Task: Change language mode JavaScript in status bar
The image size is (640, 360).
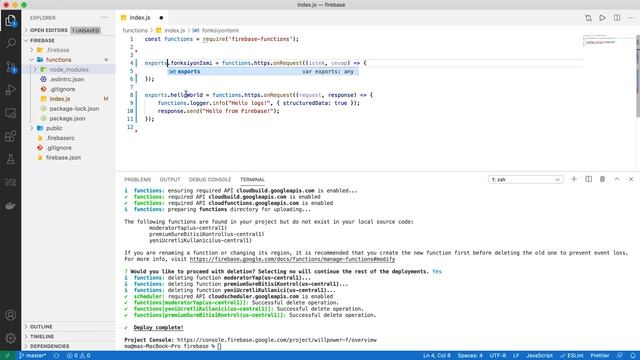Action: [539, 356]
